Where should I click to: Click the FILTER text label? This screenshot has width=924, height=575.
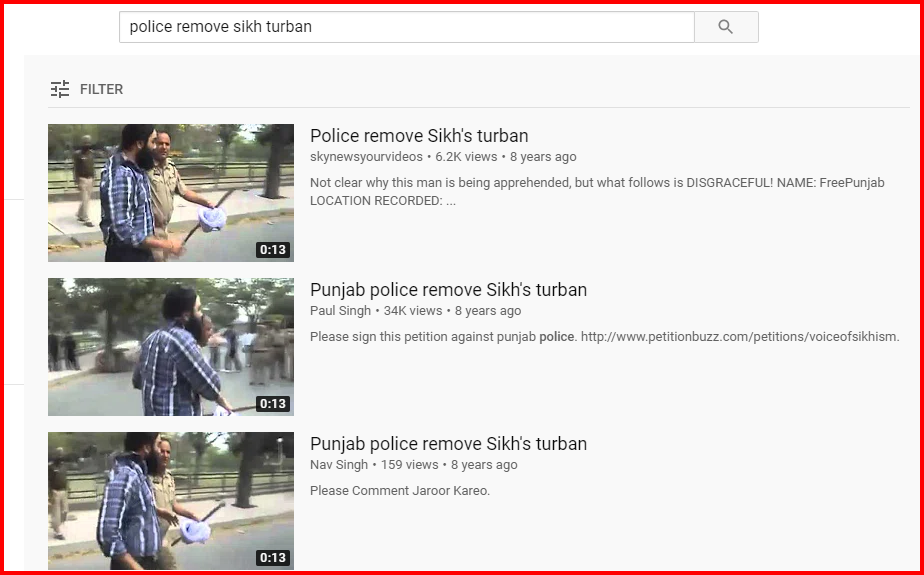[x=101, y=89]
